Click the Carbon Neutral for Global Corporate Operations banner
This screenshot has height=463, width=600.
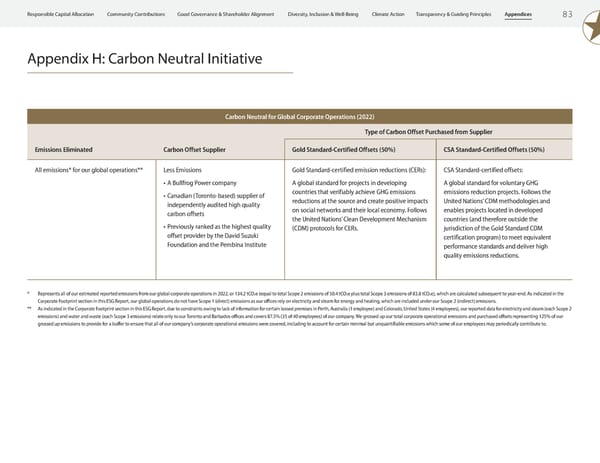[299, 117]
